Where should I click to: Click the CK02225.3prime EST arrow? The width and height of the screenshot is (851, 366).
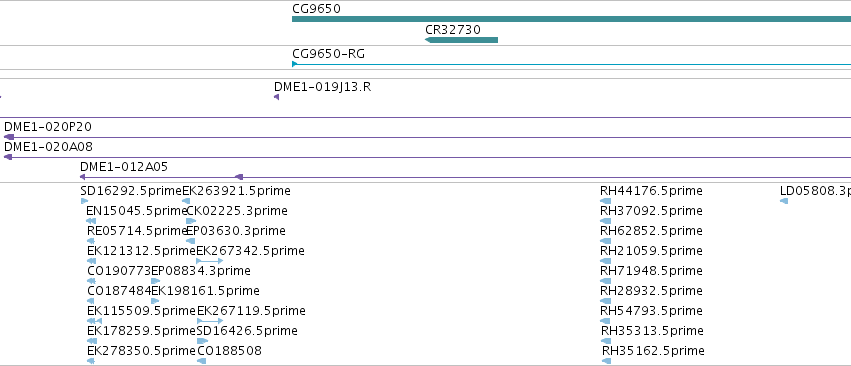[191, 221]
